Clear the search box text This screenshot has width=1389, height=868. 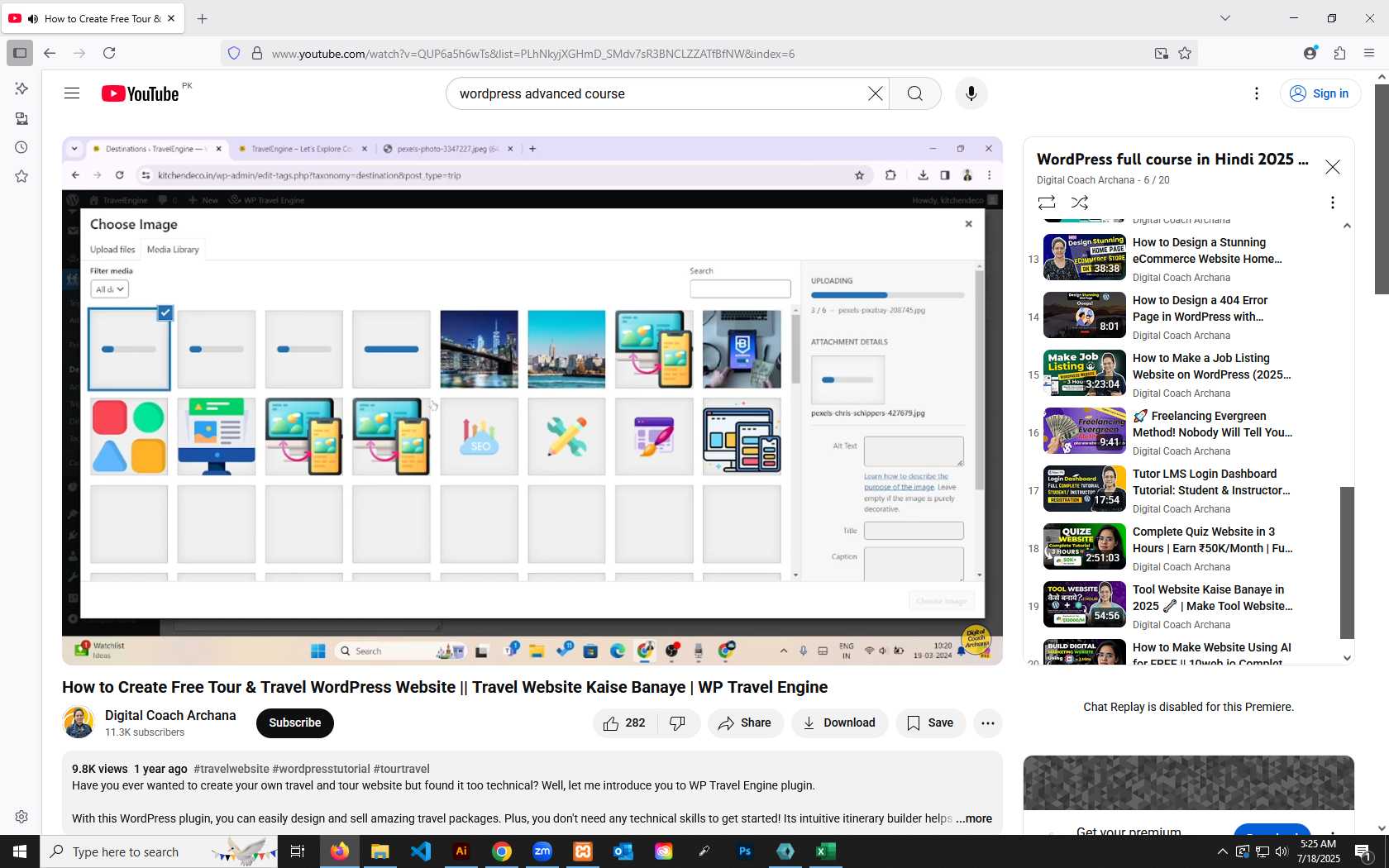point(875,93)
